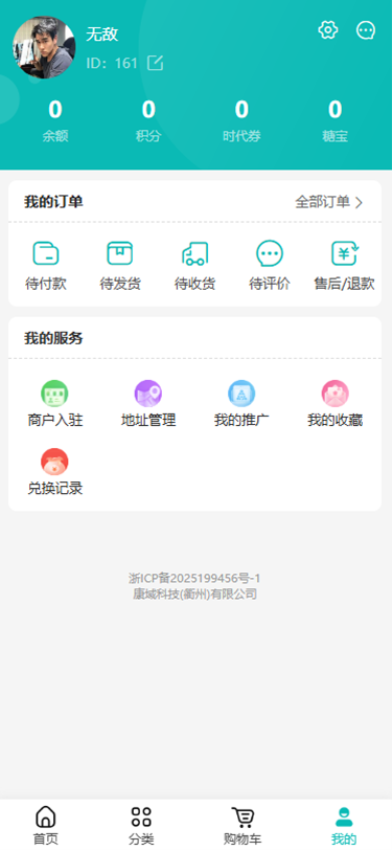Tap the ID: 161 text
This screenshot has height=850, width=392.
tap(112, 63)
